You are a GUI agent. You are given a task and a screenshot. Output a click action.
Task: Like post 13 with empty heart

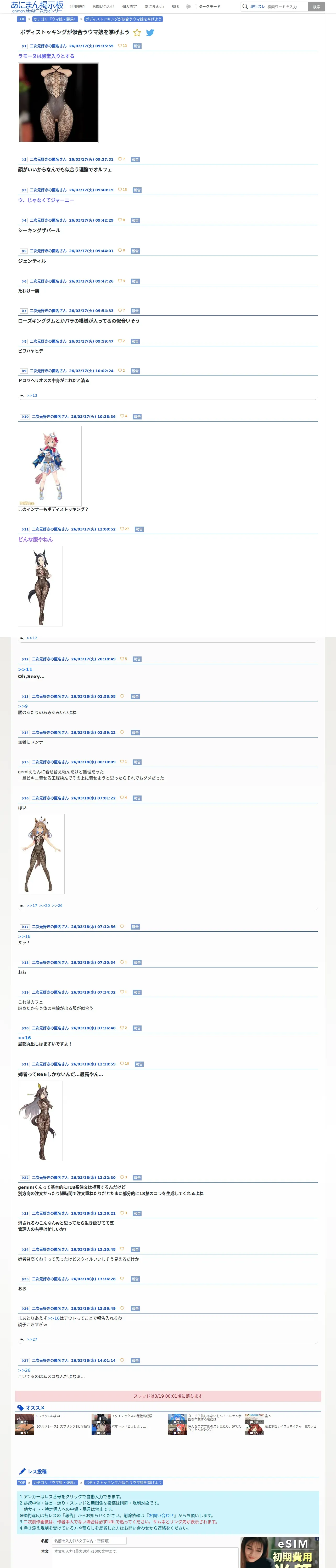tap(122, 696)
